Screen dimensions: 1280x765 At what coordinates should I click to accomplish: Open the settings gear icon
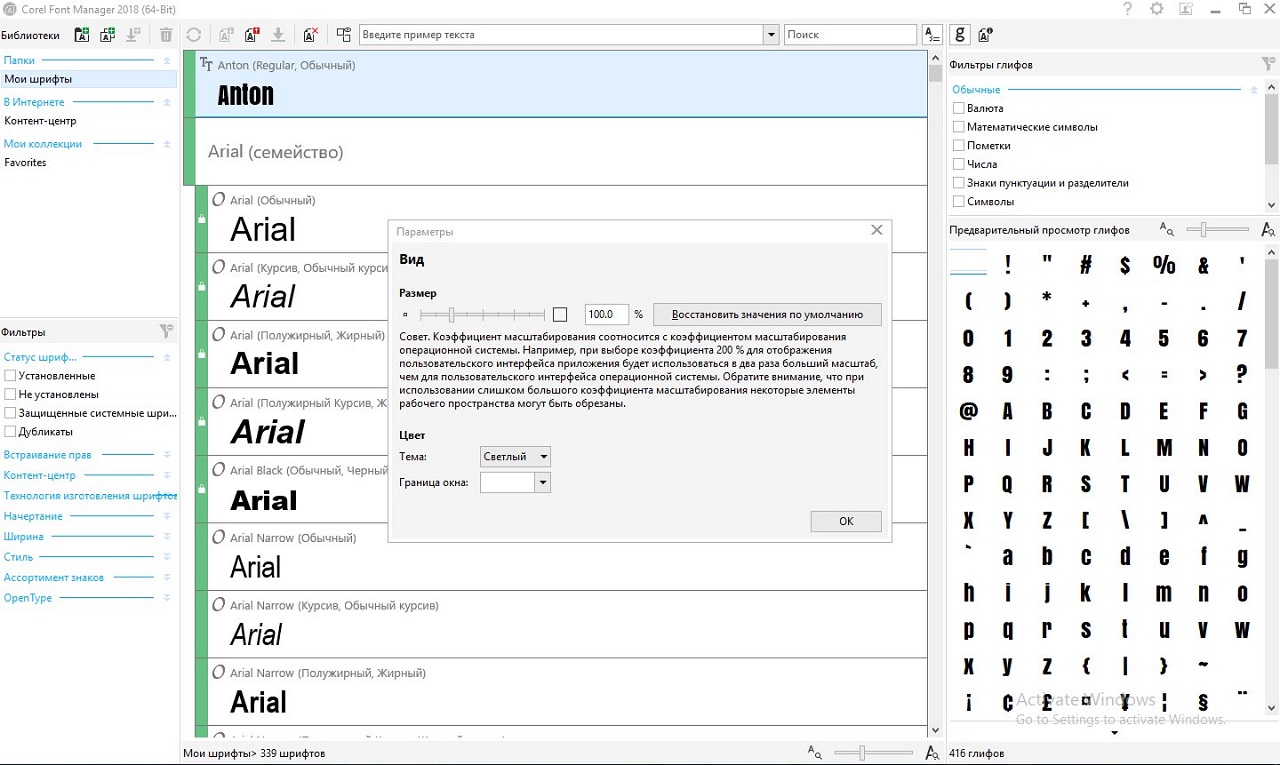click(x=1157, y=9)
